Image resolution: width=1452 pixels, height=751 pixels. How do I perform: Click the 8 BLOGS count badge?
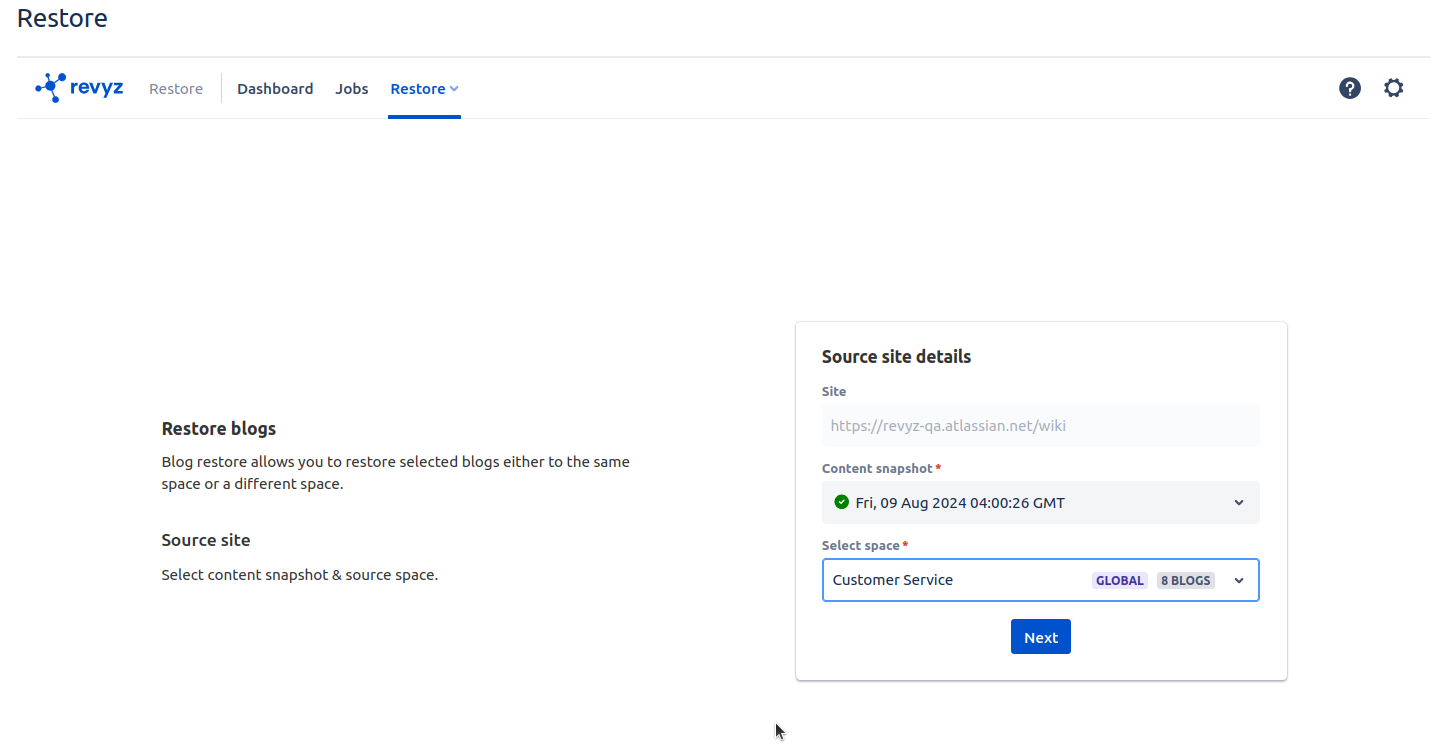coord(1185,580)
